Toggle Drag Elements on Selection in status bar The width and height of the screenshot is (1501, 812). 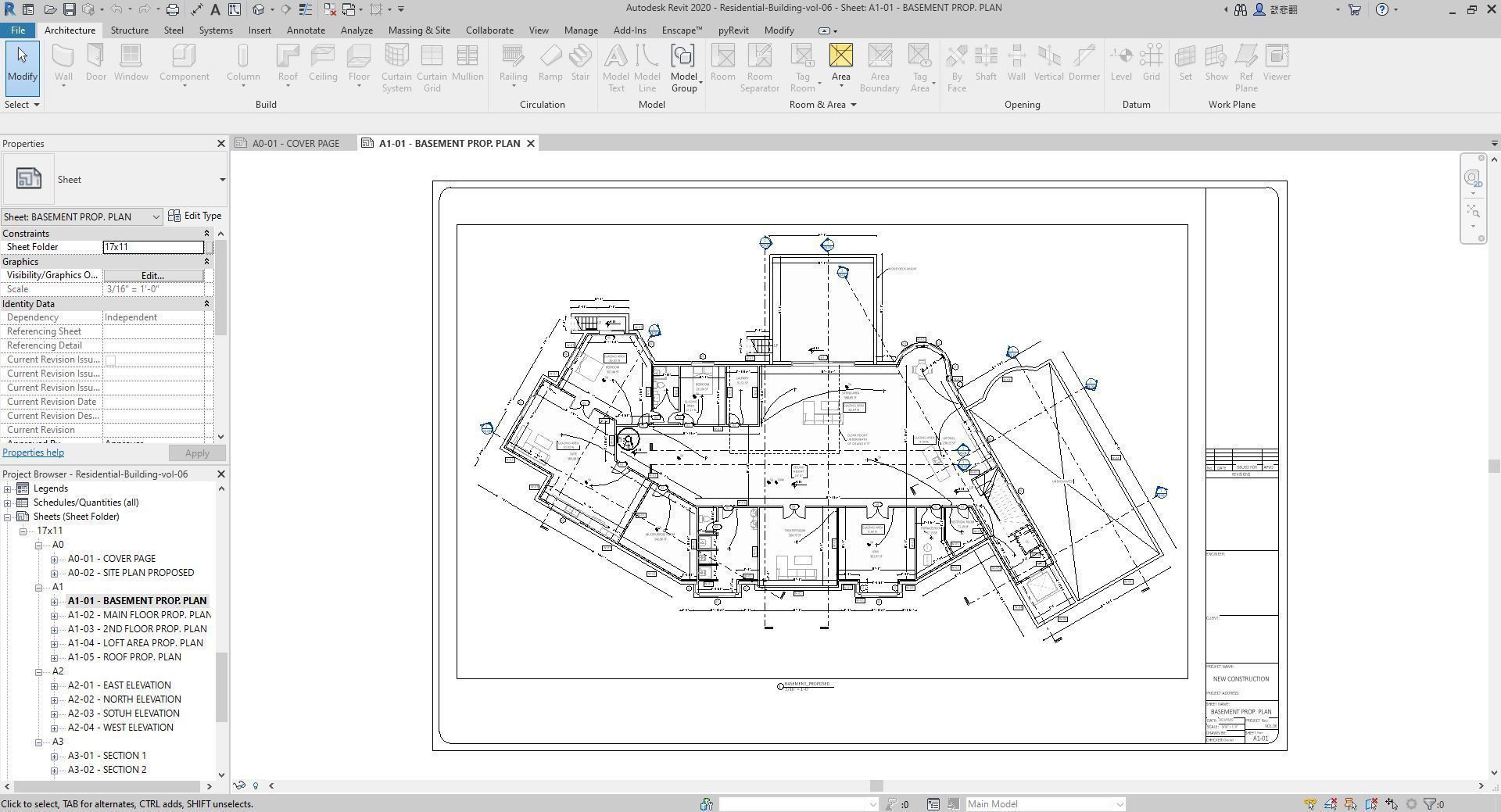click(1392, 804)
